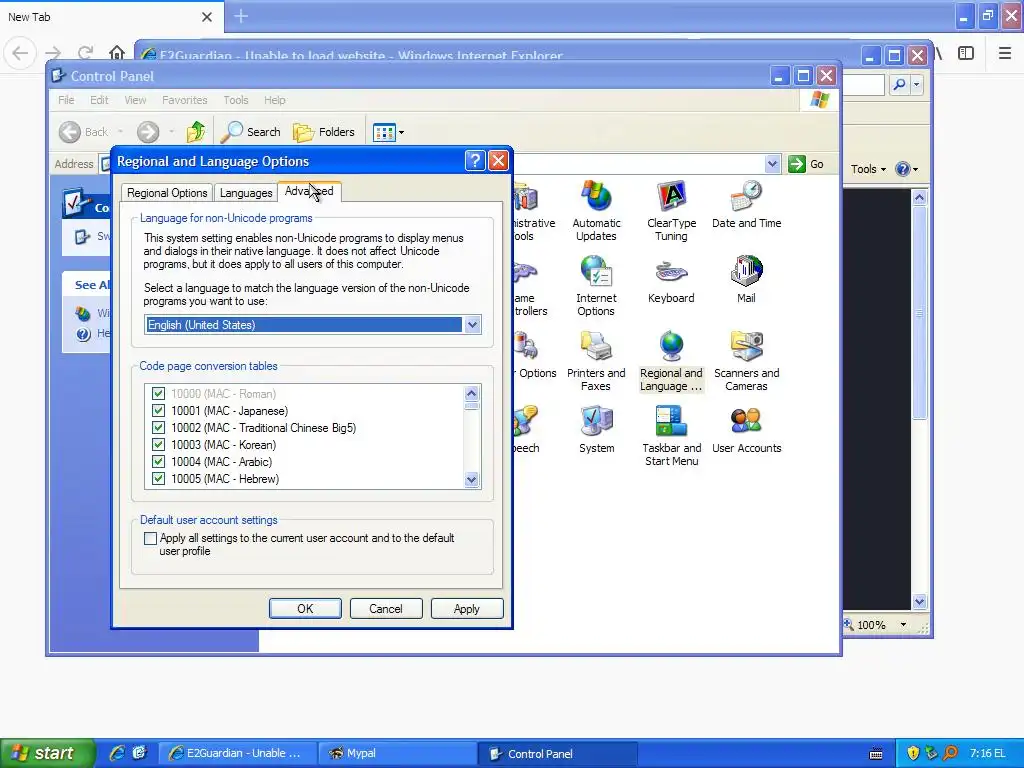Open the non-Unicode language dropdown

click(472, 325)
